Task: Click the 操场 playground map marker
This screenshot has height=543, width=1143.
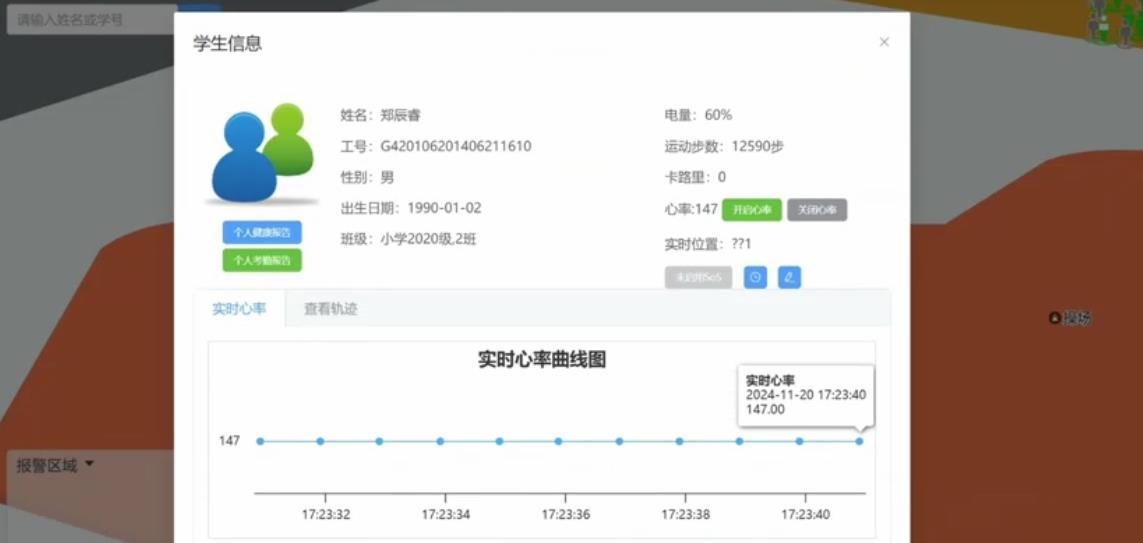Action: tap(1069, 318)
